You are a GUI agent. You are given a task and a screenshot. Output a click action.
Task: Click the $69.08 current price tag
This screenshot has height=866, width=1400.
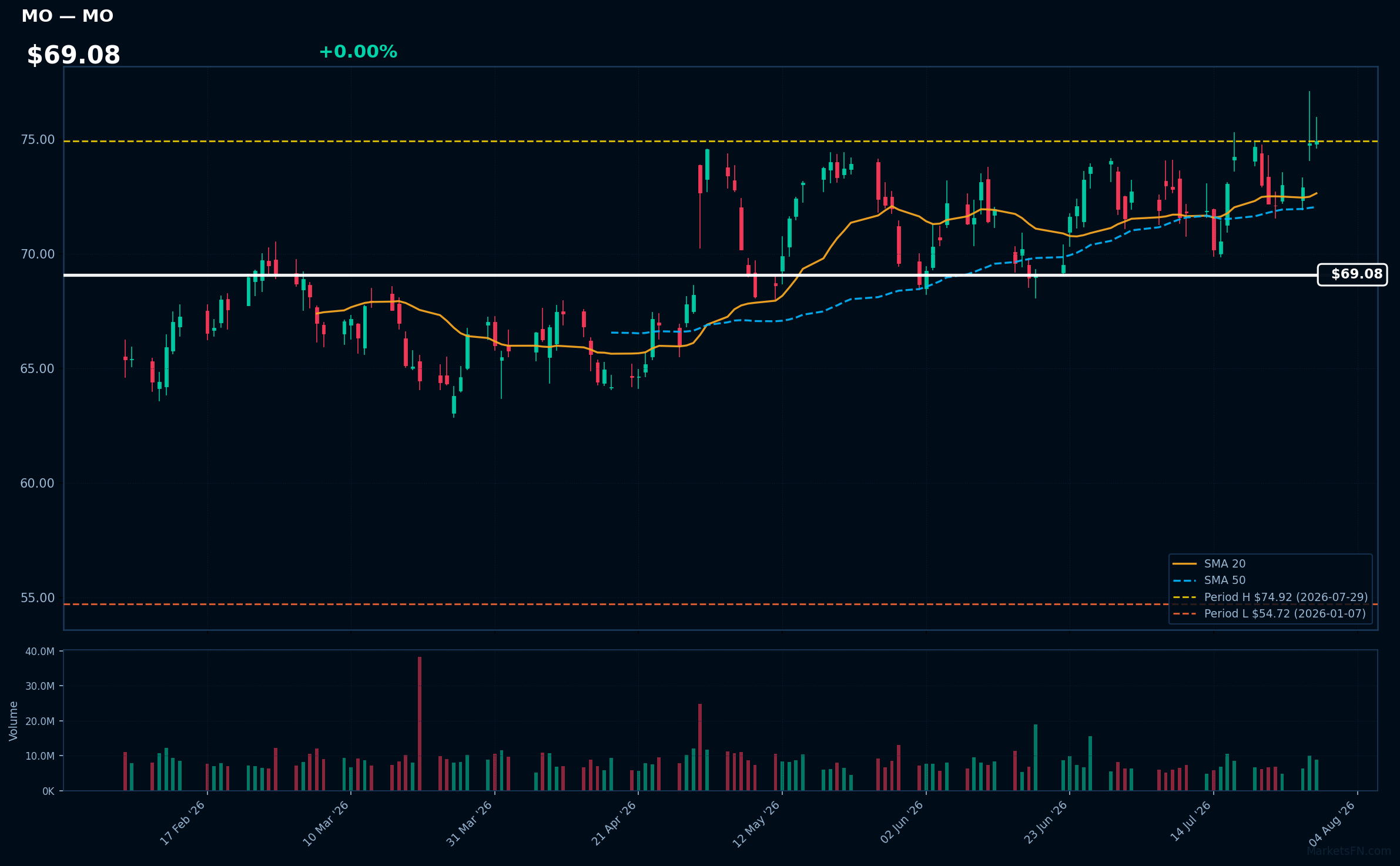[x=1352, y=274]
